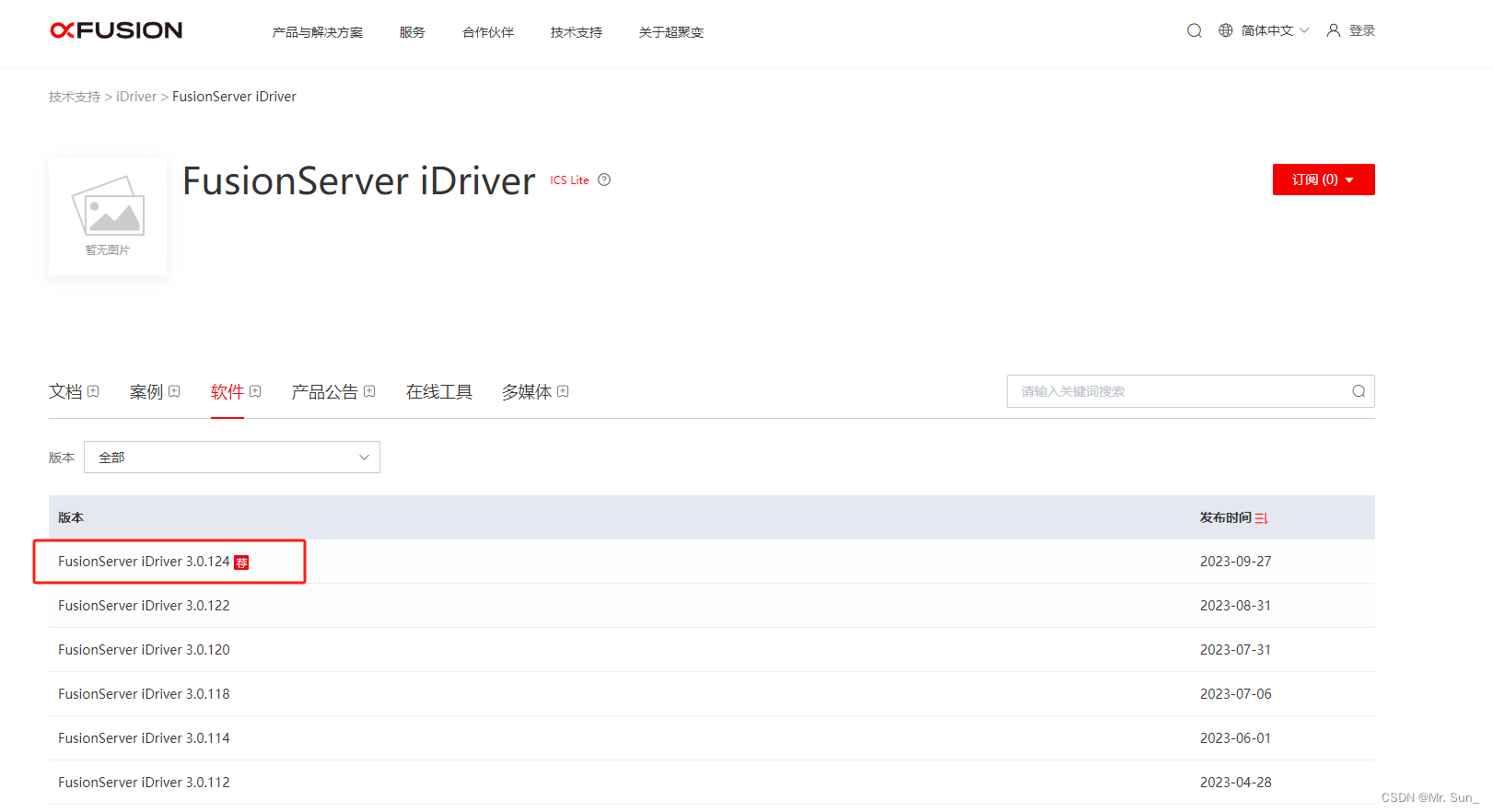Open FusionServer iDriver 3.0.122 version
The height and width of the screenshot is (812, 1493).
click(x=144, y=606)
